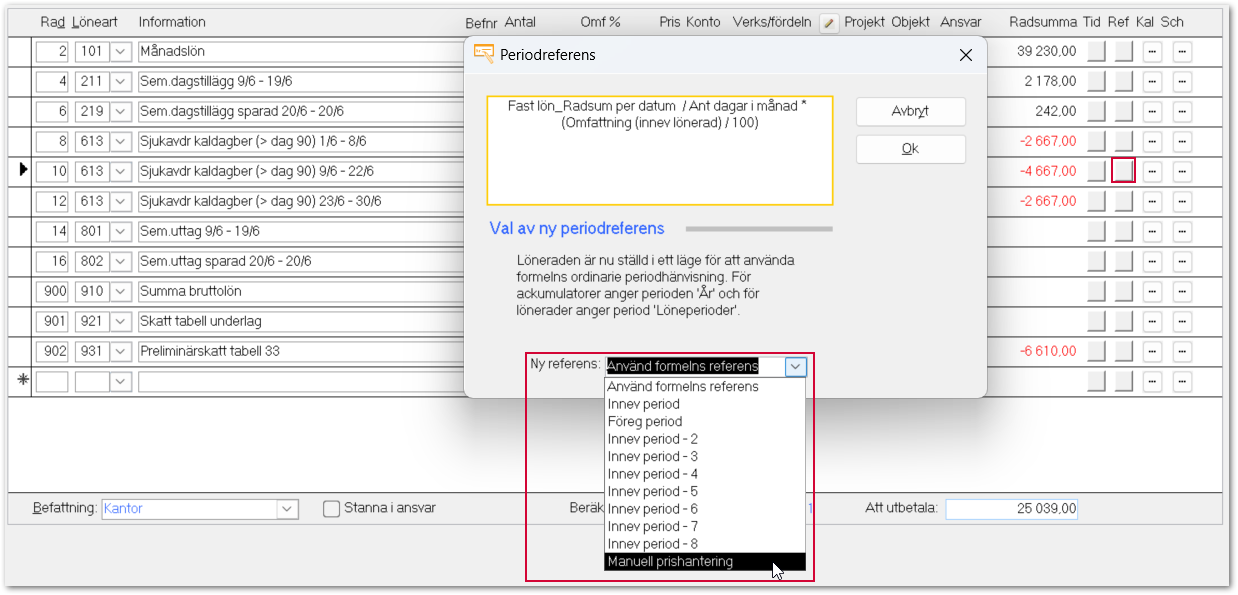Choose Innev period from the list
1238x595 pixels.
point(704,404)
